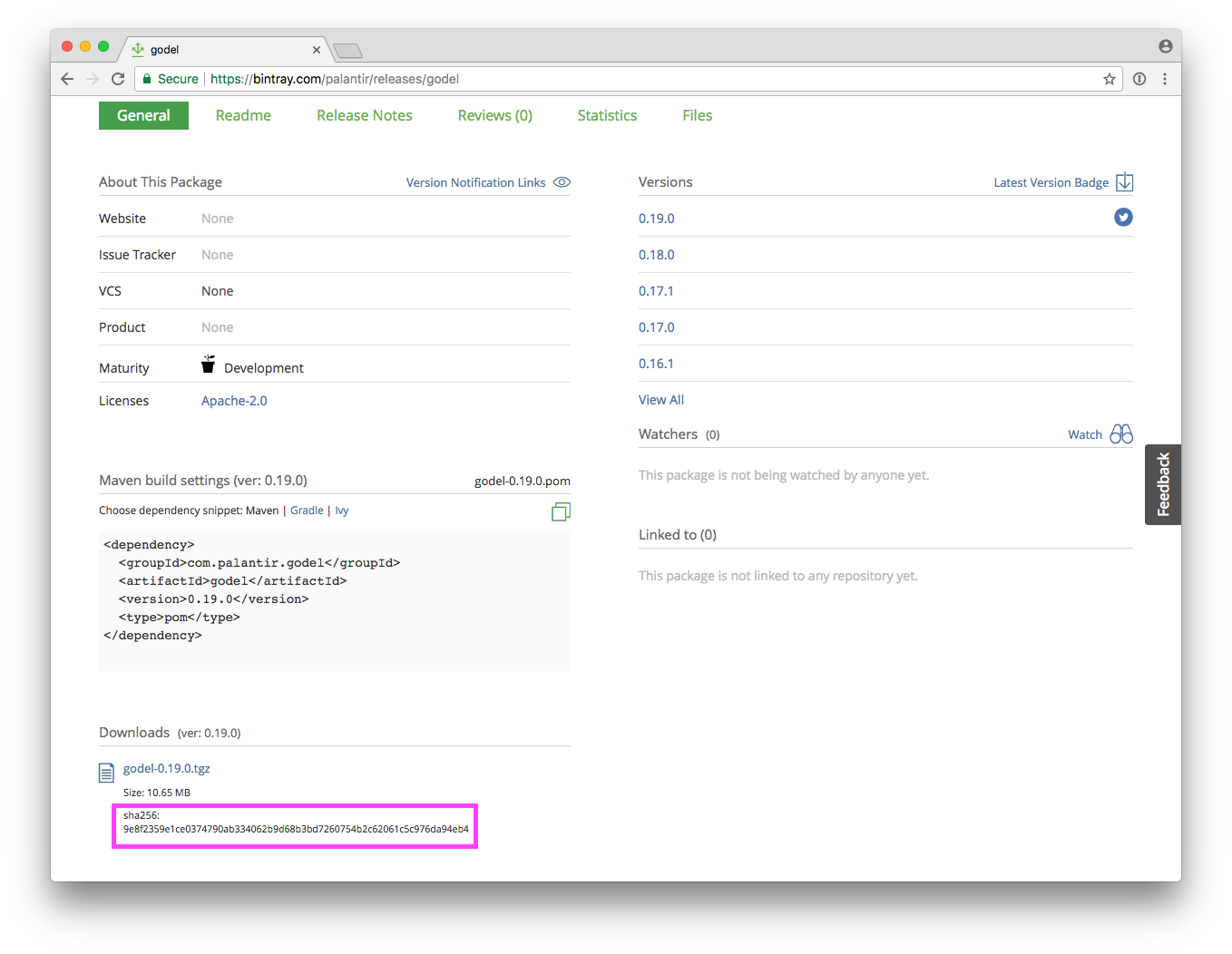Open version 0.18.0
This screenshot has width=1232, height=954.
(x=657, y=255)
